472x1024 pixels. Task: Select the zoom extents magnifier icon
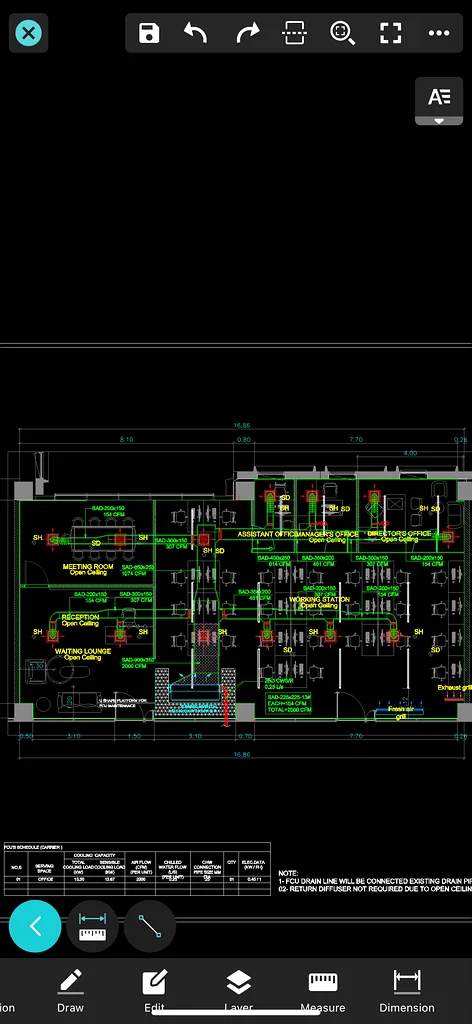(x=342, y=33)
